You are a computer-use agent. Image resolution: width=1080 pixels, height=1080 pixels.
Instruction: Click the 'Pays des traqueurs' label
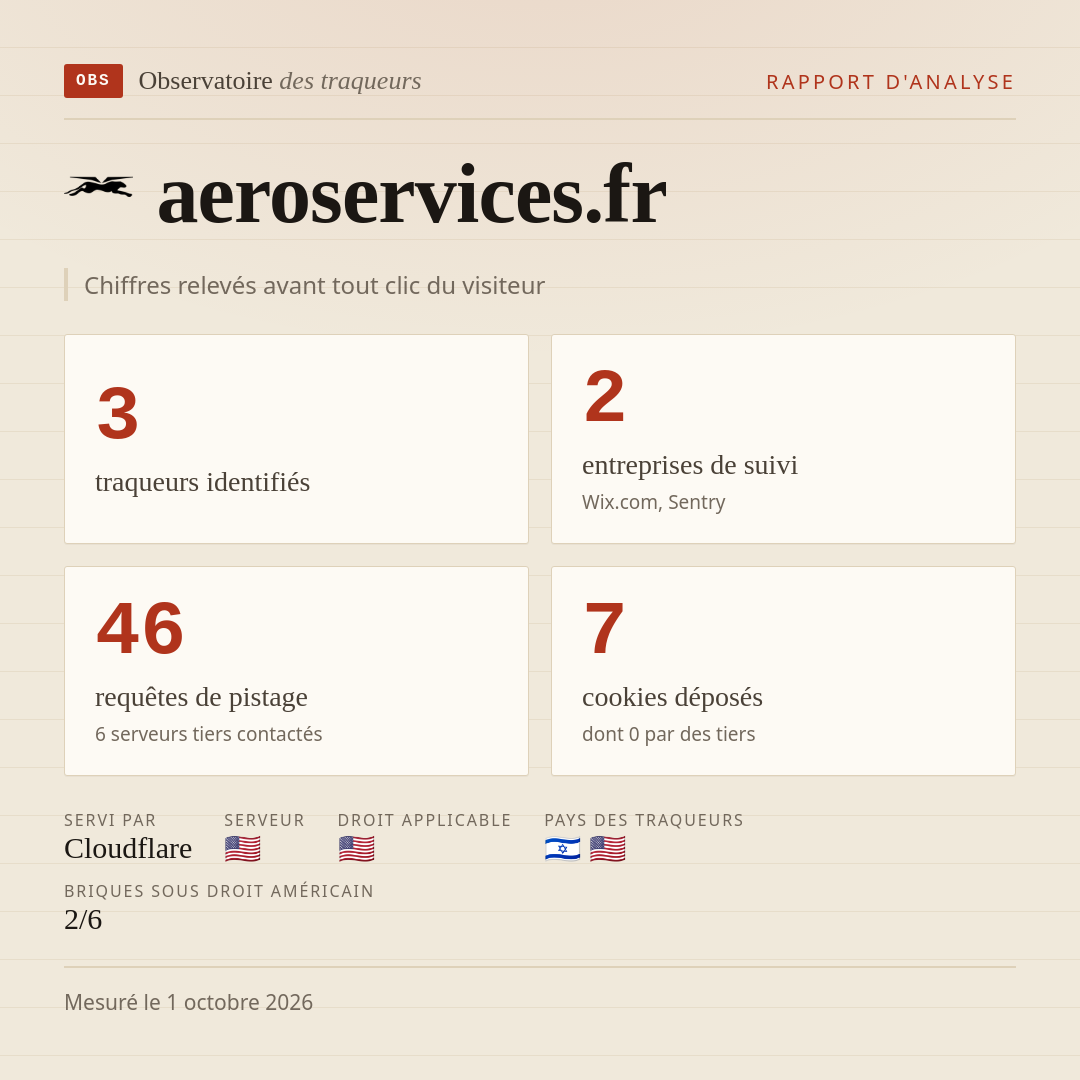coord(644,820)
